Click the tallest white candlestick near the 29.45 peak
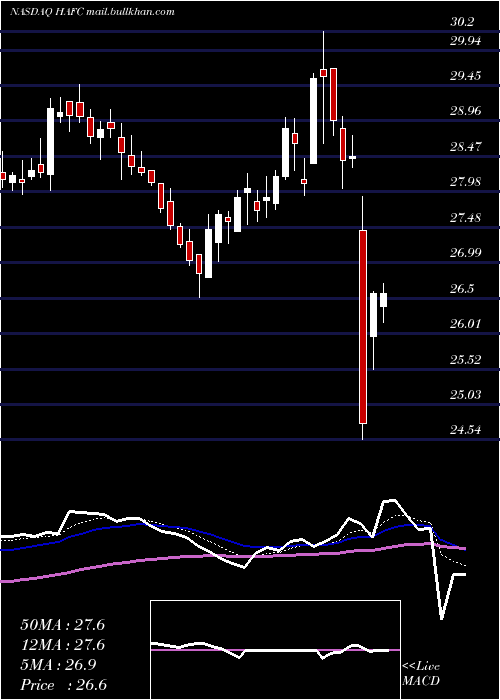Image resolution: width=500 pixels, height=700 pixels. [314, 121]
